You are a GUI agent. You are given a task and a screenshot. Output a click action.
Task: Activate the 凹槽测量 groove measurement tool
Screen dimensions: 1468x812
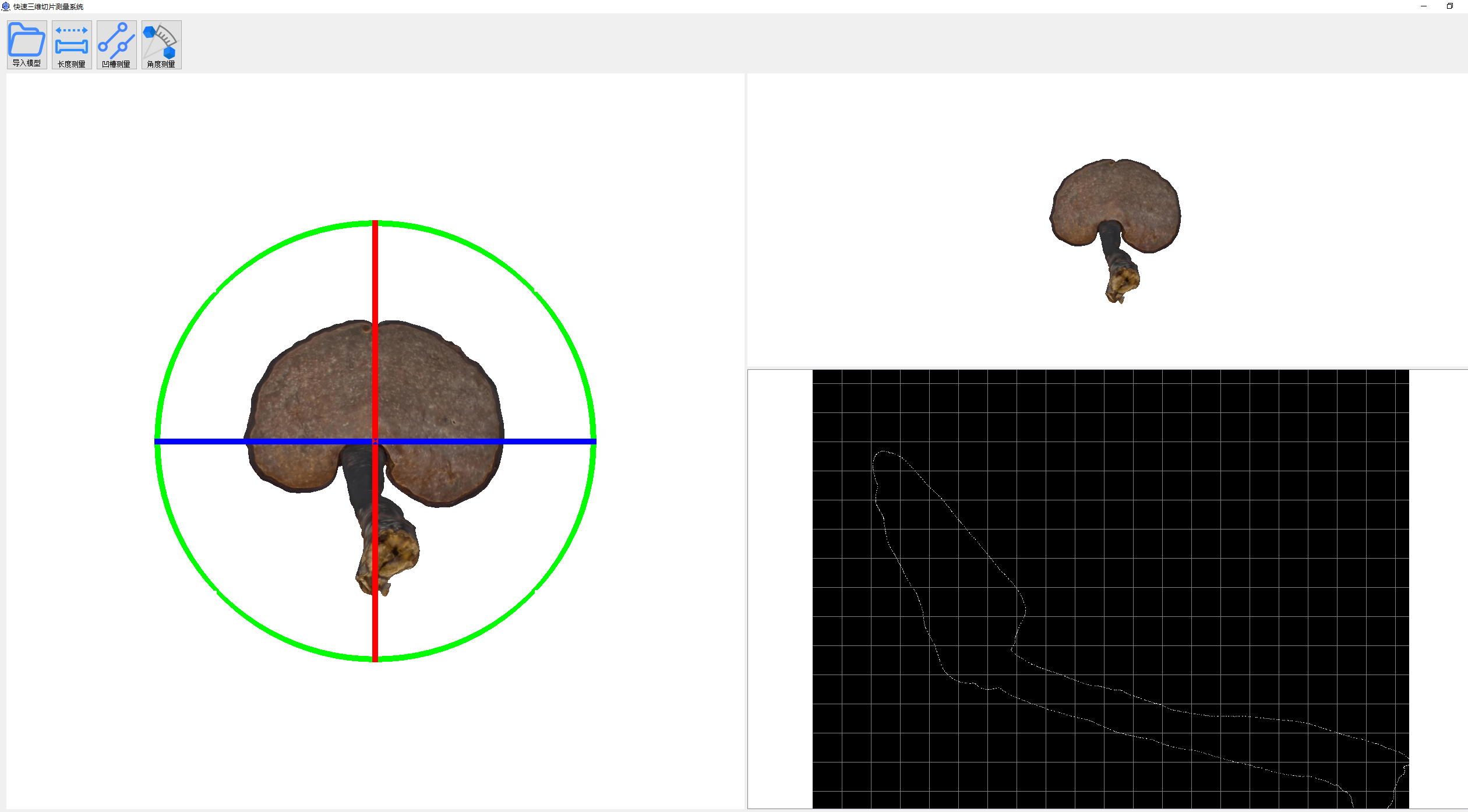pyautogui.click(x=117, y=44)
